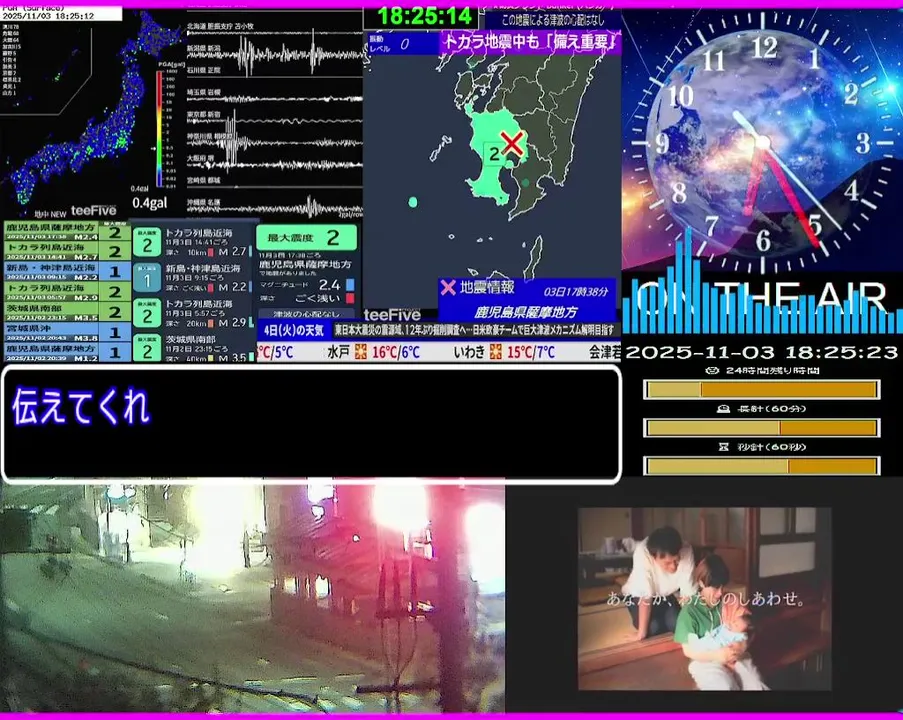This screenshot has width=903, height=720.
Task: Click the 大阪府 堺 seismograph trace
Action: coord(275,164)
